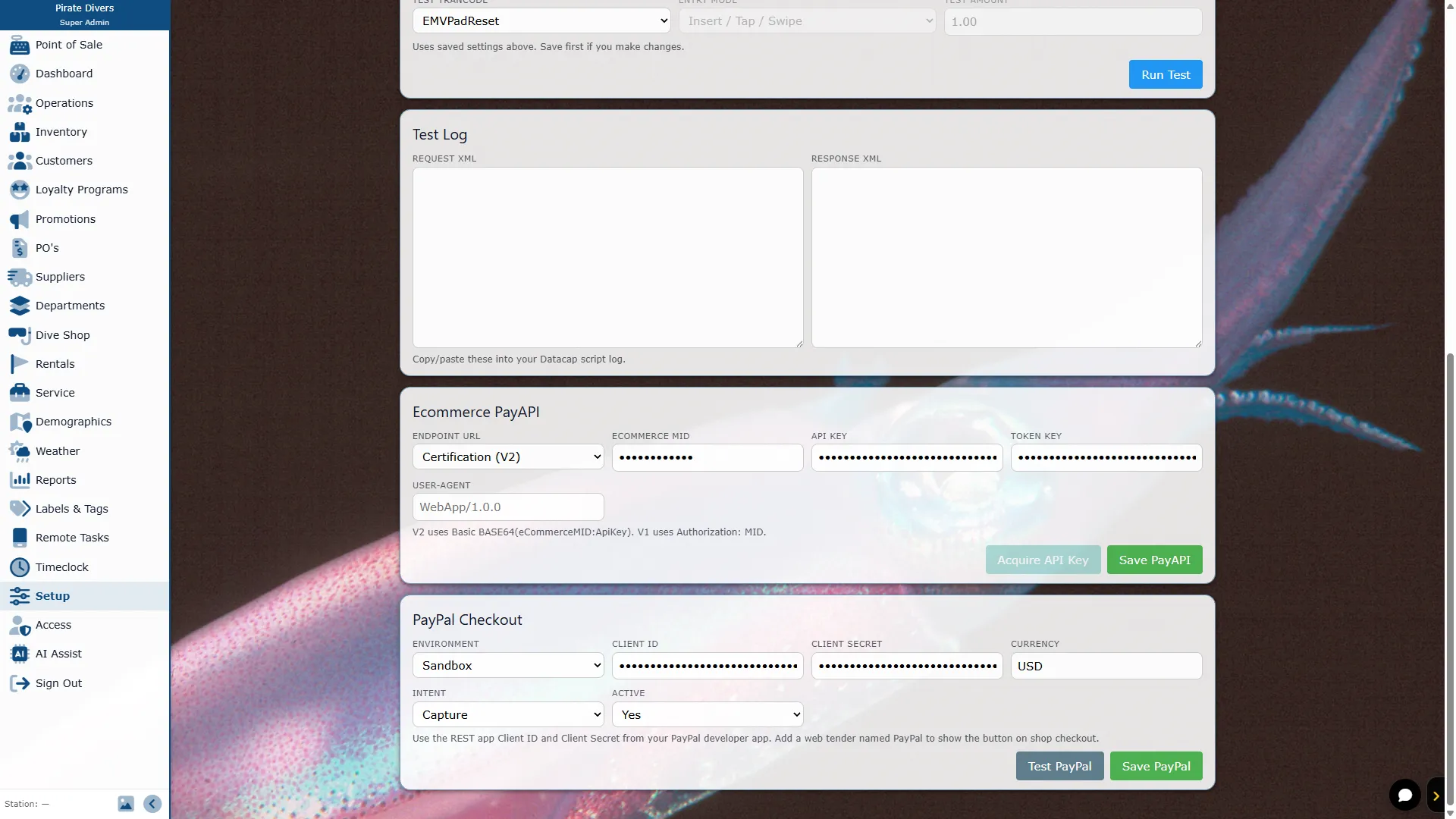
Task: Select the Setup menu item
Action: click(85, 596)
